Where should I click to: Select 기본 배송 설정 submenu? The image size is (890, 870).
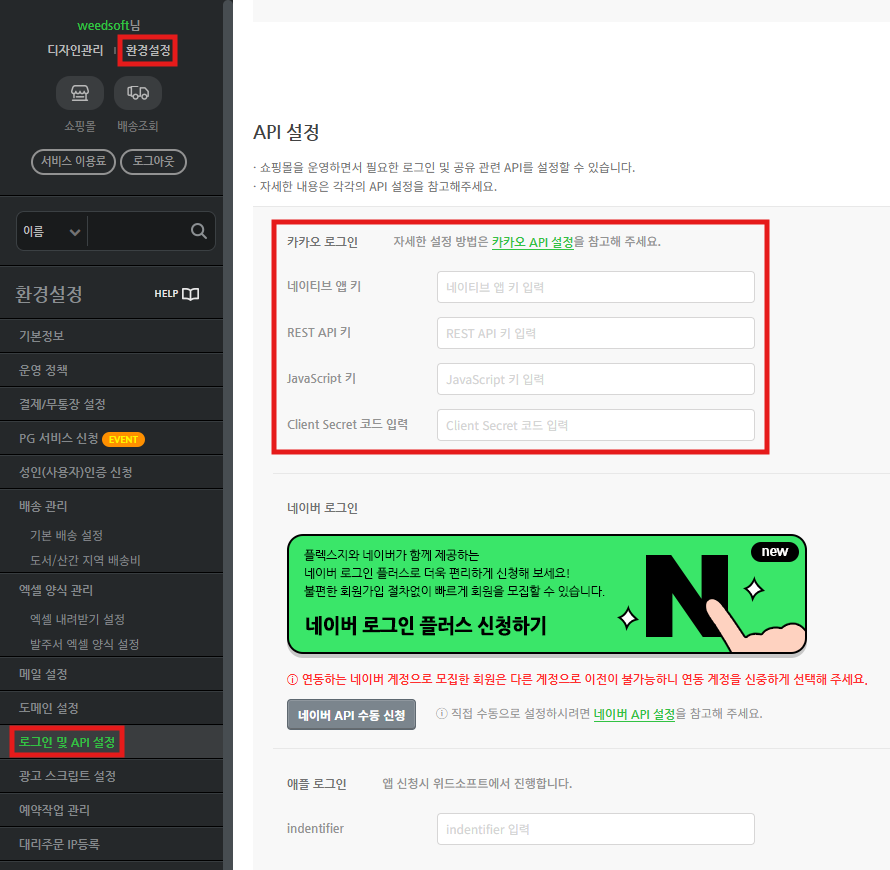point(66,536)
